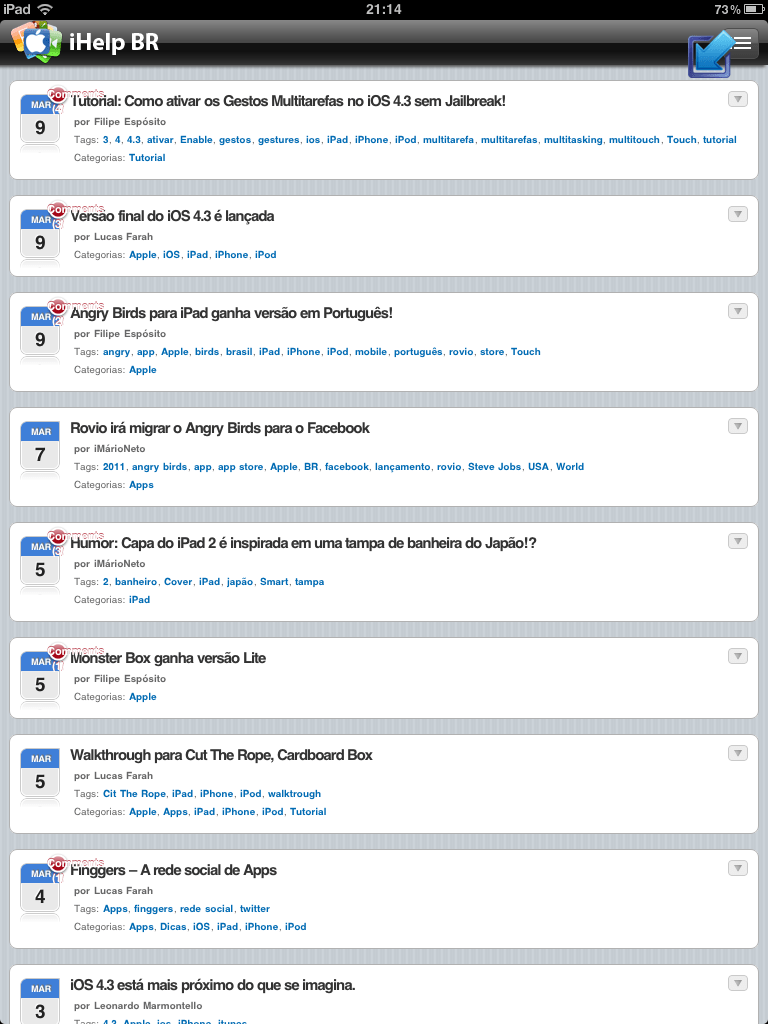The height and width of the screenshot is (1024, 768).
Task: Expand the Humor Capa do iPad 2 post arrow
Action: click(x=737, y=541)
